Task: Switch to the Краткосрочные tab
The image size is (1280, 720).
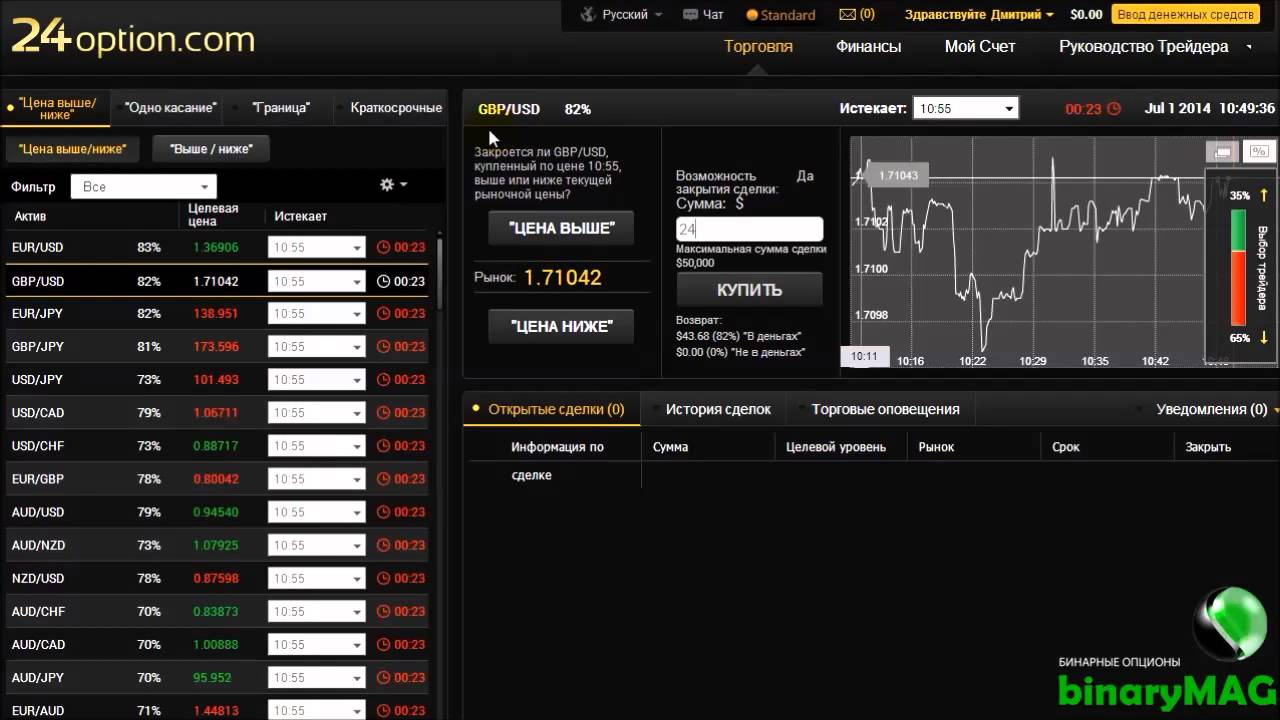Action: (x=396, y=107)
